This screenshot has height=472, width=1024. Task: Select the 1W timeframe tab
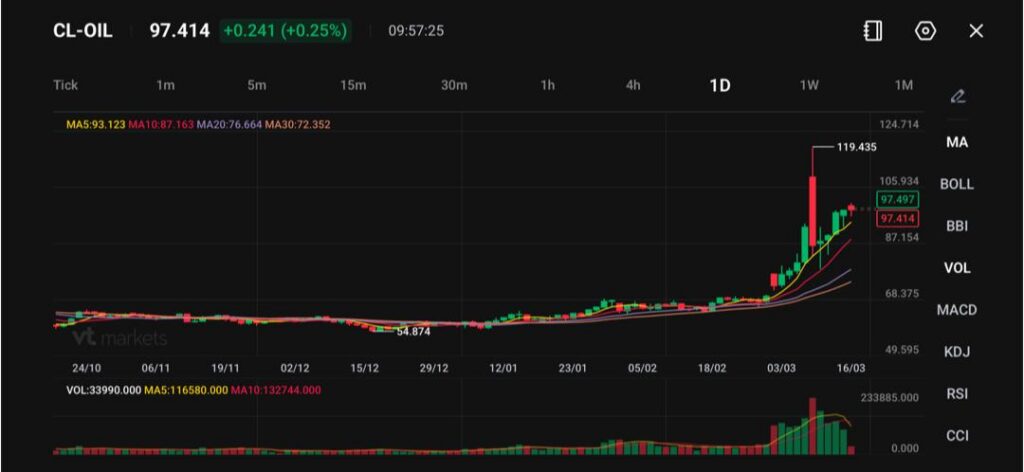click(x=809, y=85)
